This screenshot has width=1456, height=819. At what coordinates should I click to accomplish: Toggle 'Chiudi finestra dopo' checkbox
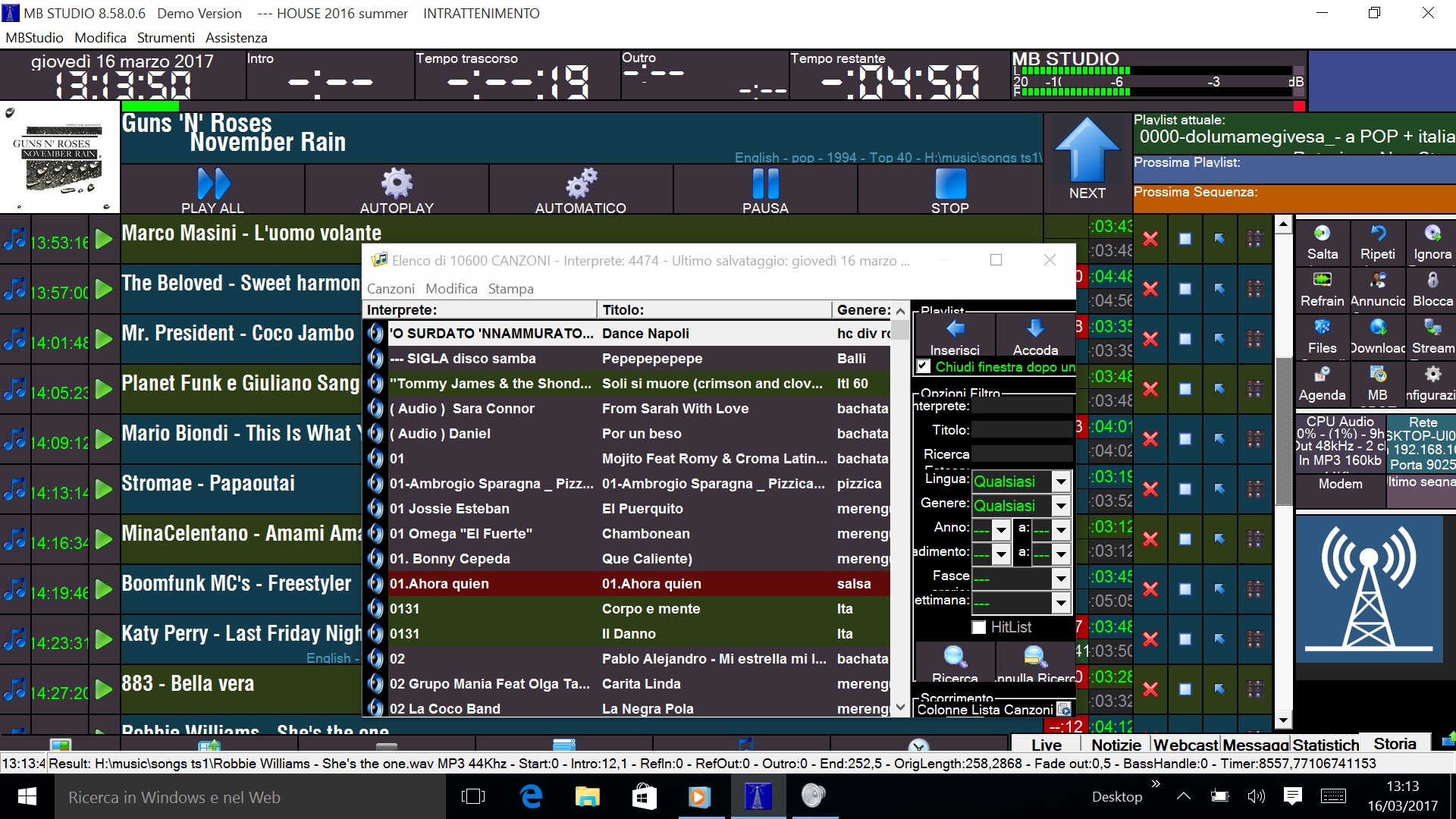pyautogui.click(x=923, y=366)
